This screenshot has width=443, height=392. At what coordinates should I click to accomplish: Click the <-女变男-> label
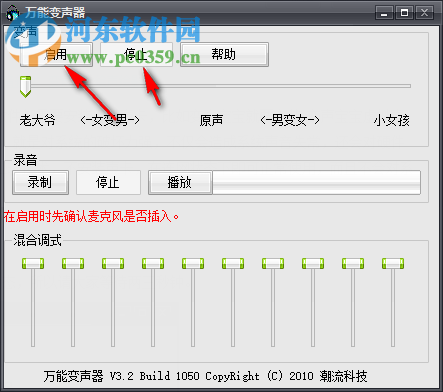pyautogui.click(x=110, y=120)
